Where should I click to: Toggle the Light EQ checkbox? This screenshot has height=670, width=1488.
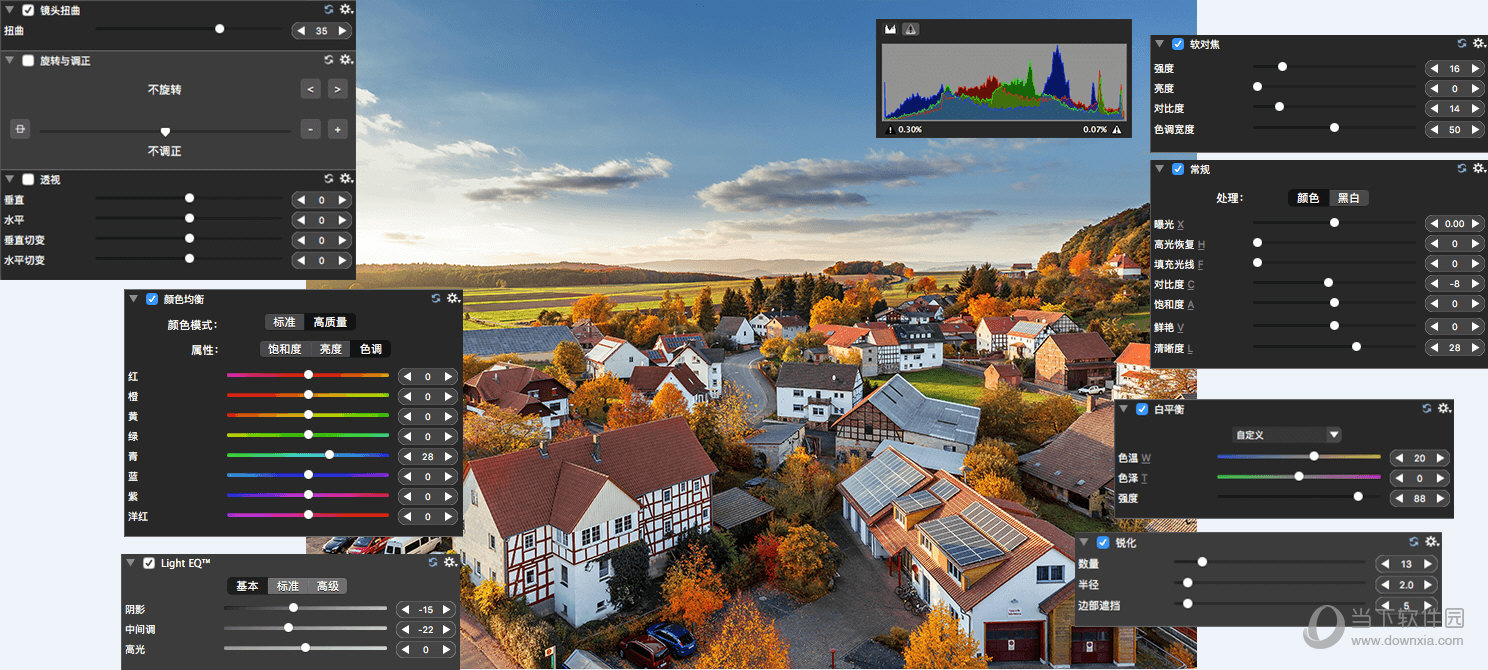[149, 562]
